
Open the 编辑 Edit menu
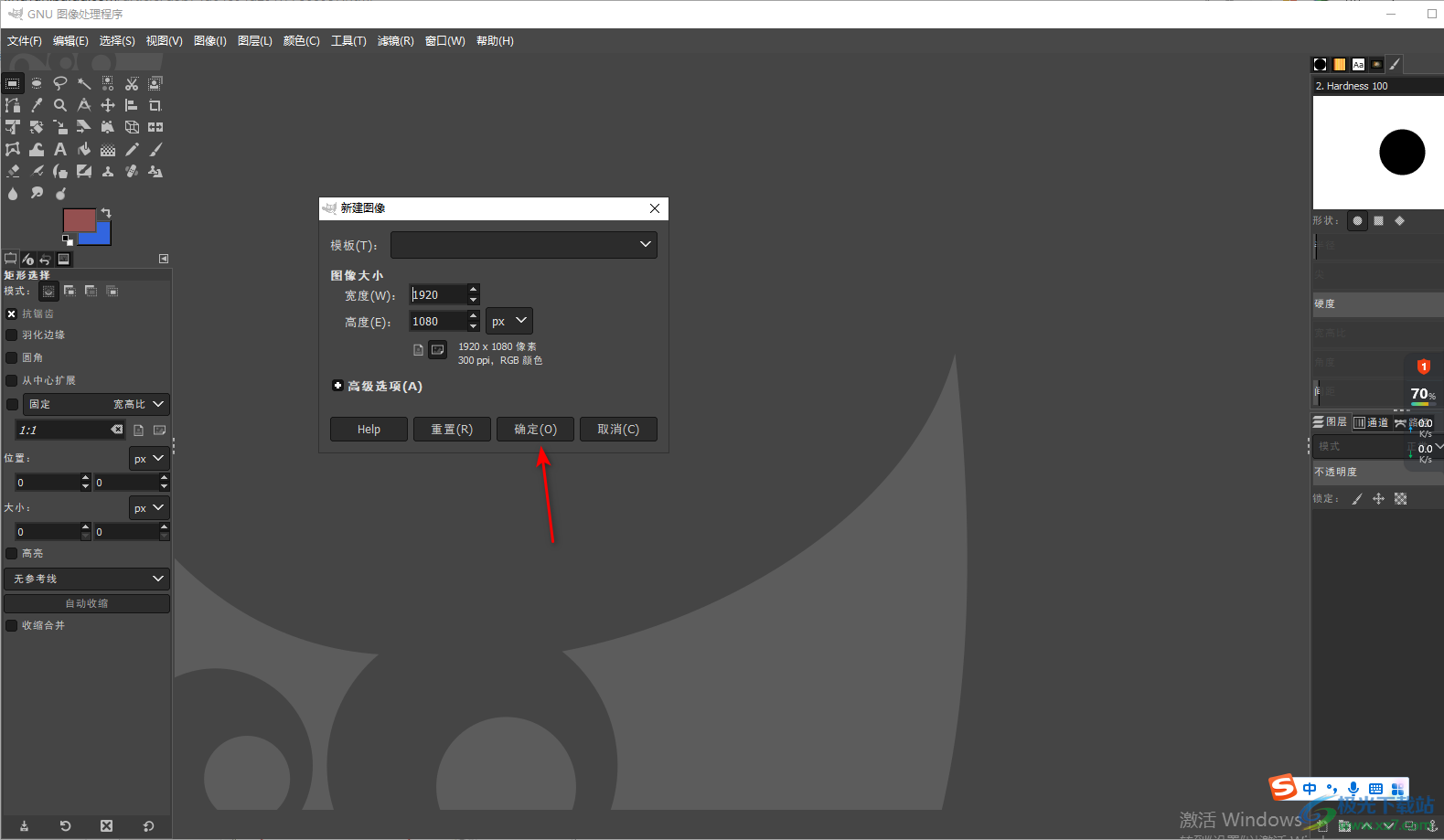click(x=70, y=41)
